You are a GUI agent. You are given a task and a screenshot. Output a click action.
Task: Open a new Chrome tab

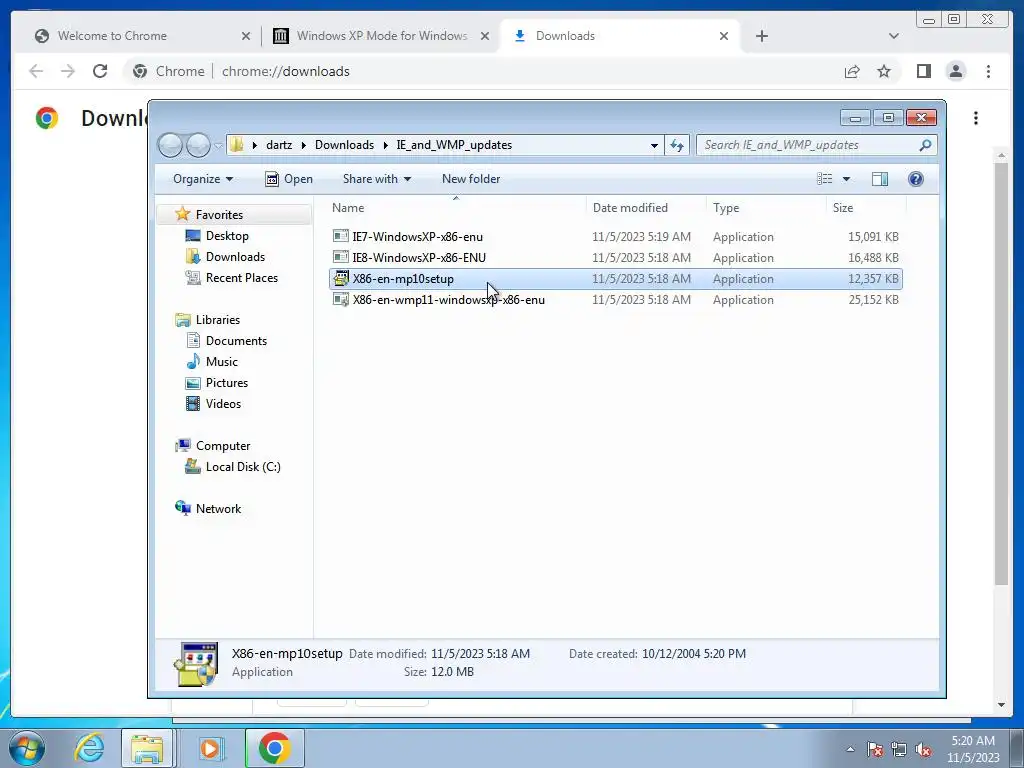coord(761,36)
